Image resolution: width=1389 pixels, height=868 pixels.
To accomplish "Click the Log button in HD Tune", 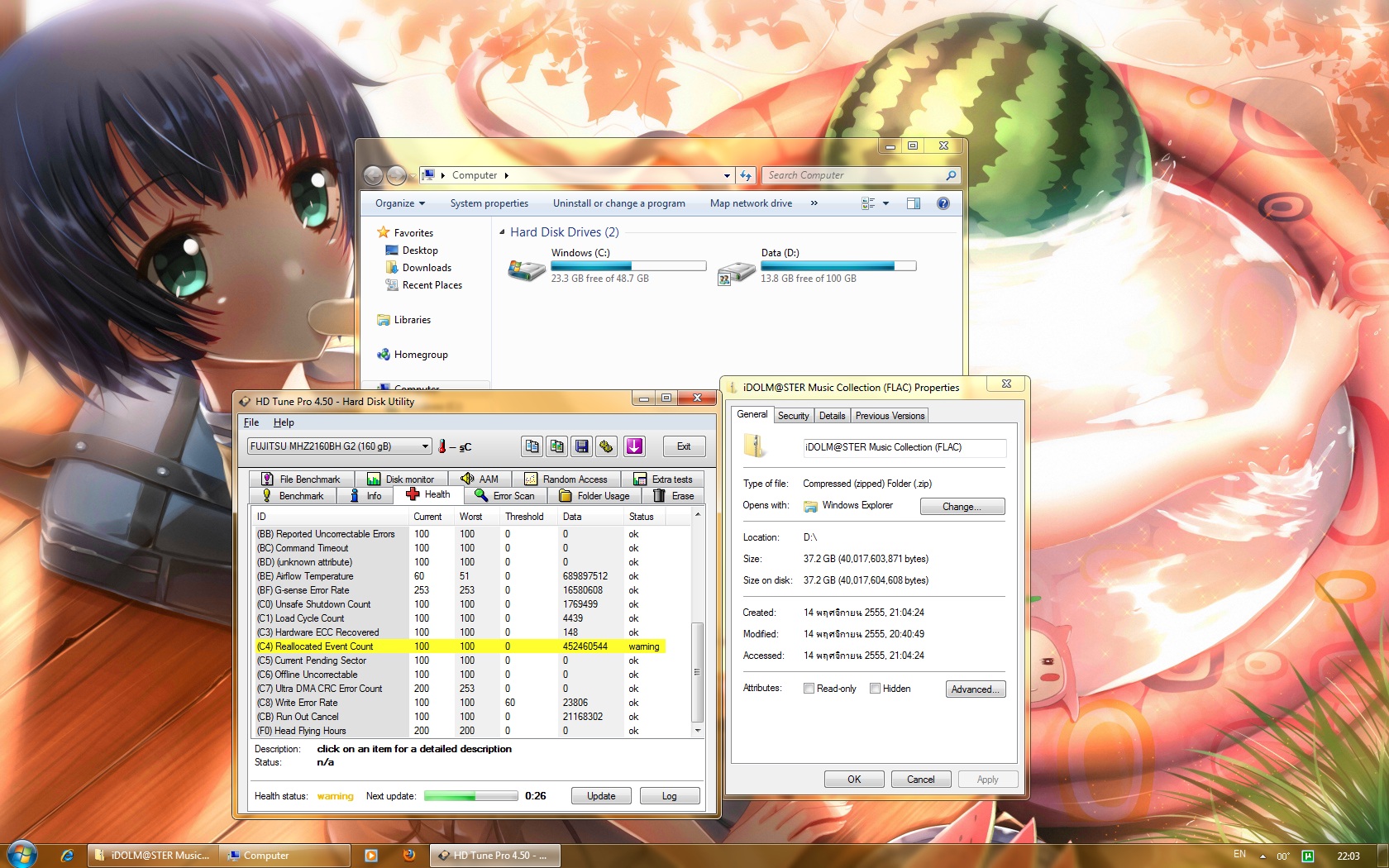I will point(670,796).
